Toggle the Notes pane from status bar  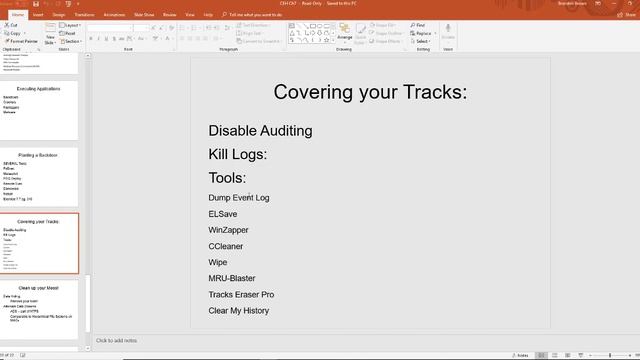(520, 355)
